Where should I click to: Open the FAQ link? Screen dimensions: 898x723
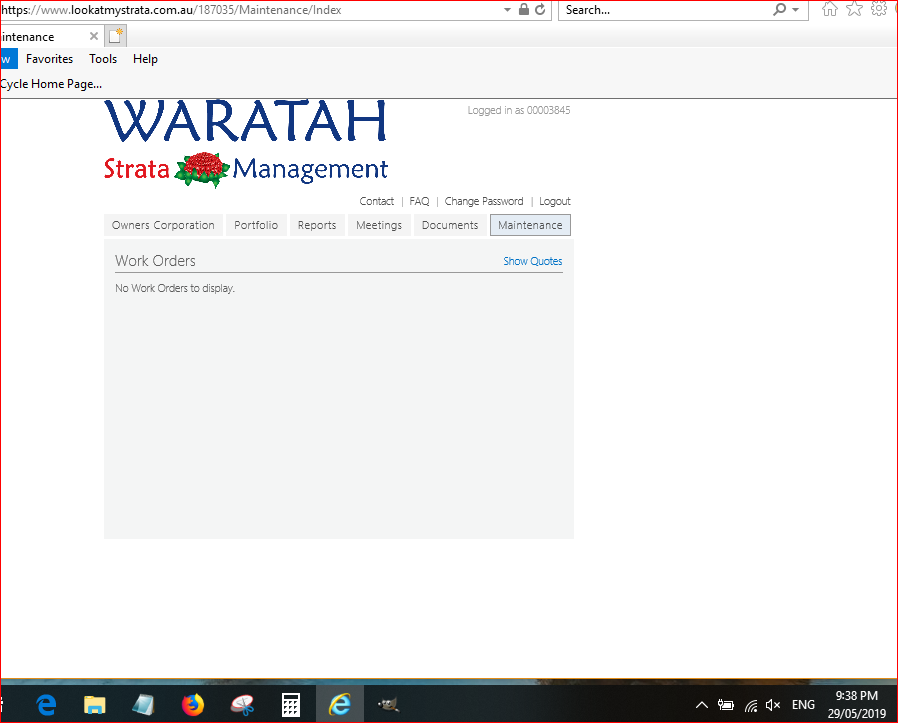click(419, 201)
